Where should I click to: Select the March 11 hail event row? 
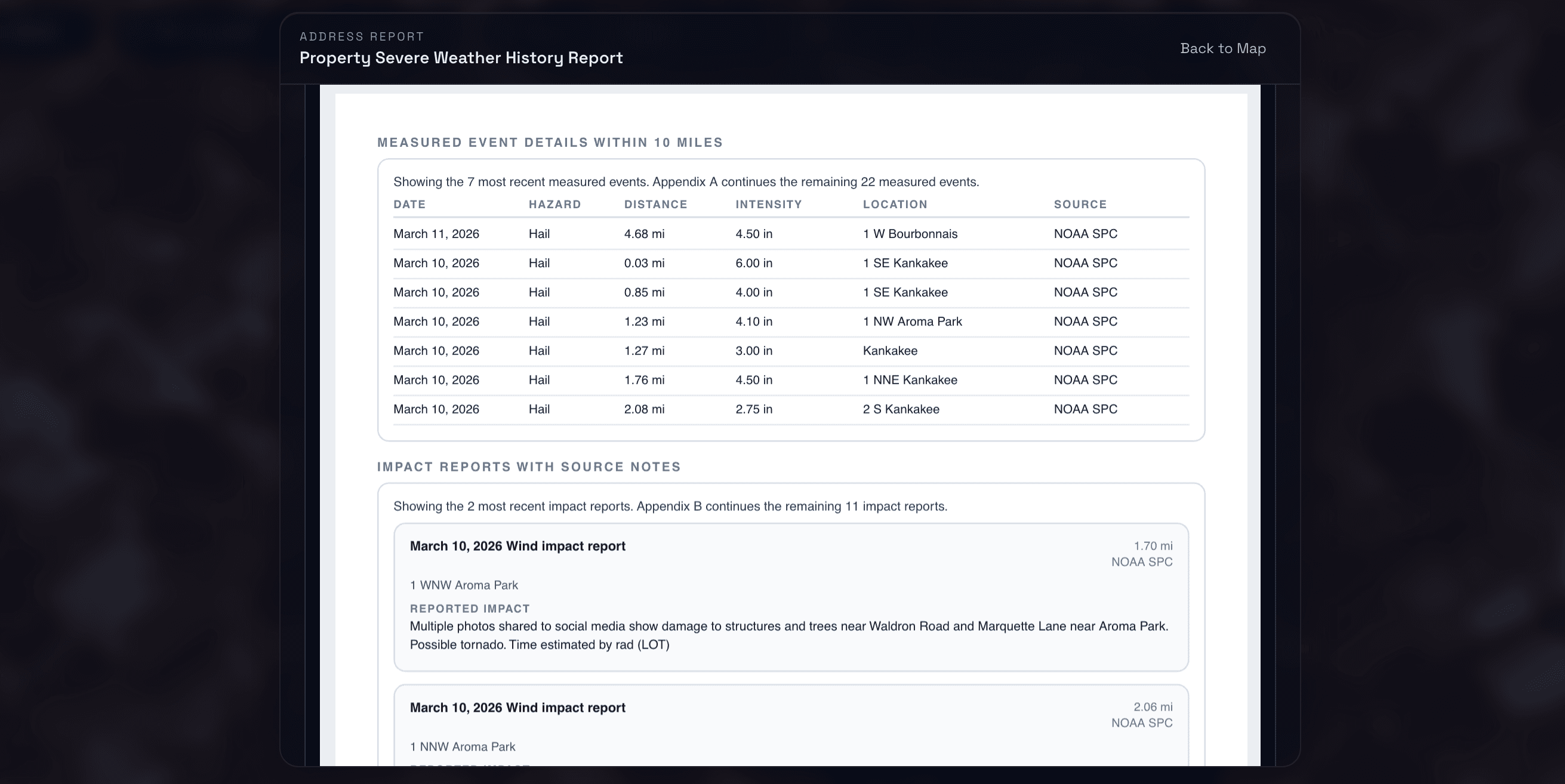point(729,234)
